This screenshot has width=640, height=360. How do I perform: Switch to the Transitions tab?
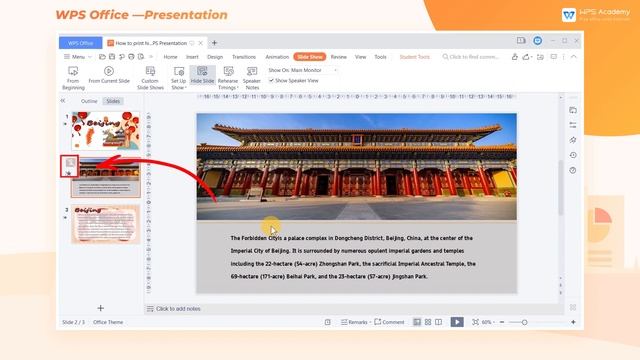244,57
